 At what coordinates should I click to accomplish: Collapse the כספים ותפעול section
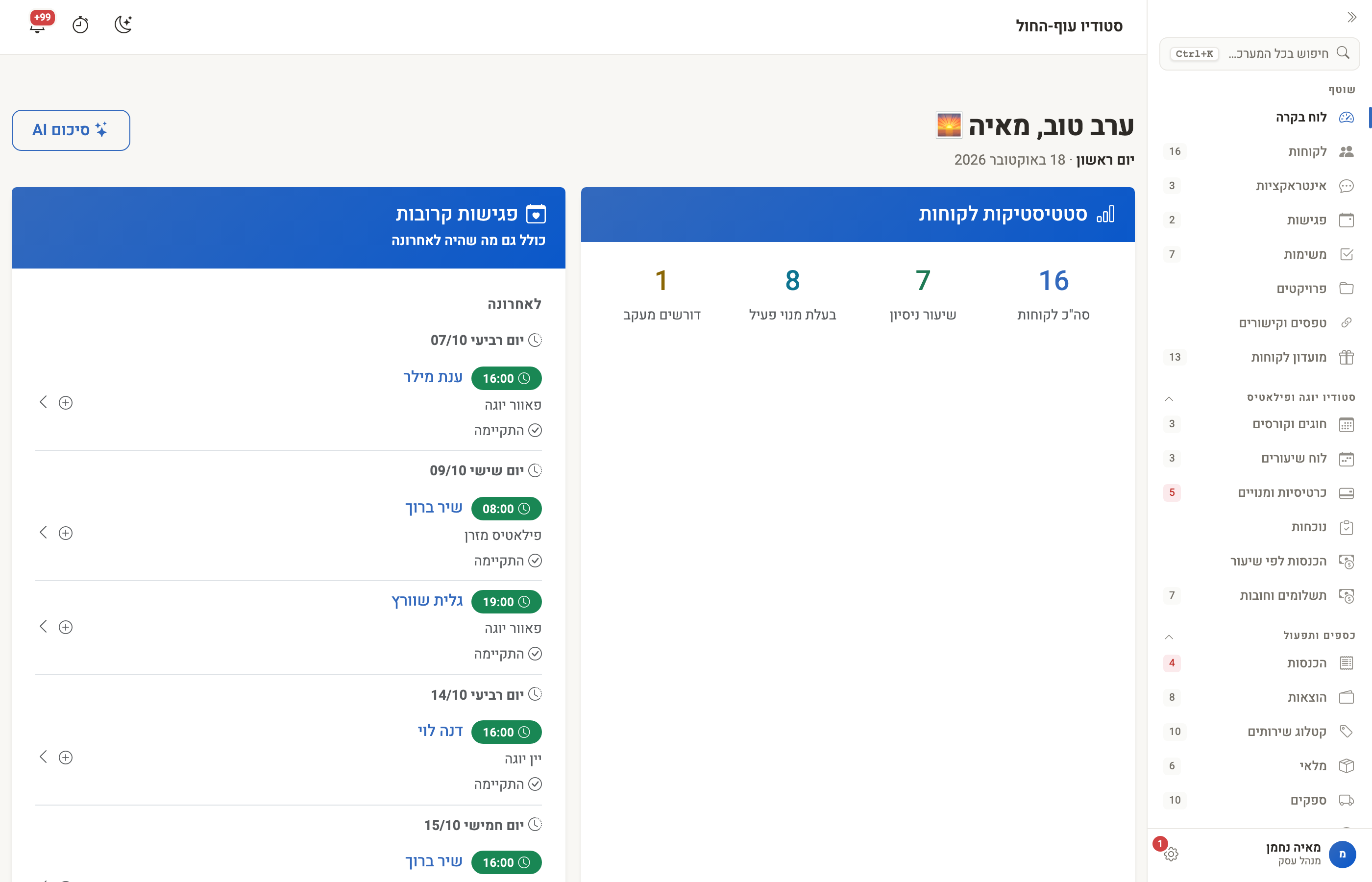click(x=1169, y=637)
